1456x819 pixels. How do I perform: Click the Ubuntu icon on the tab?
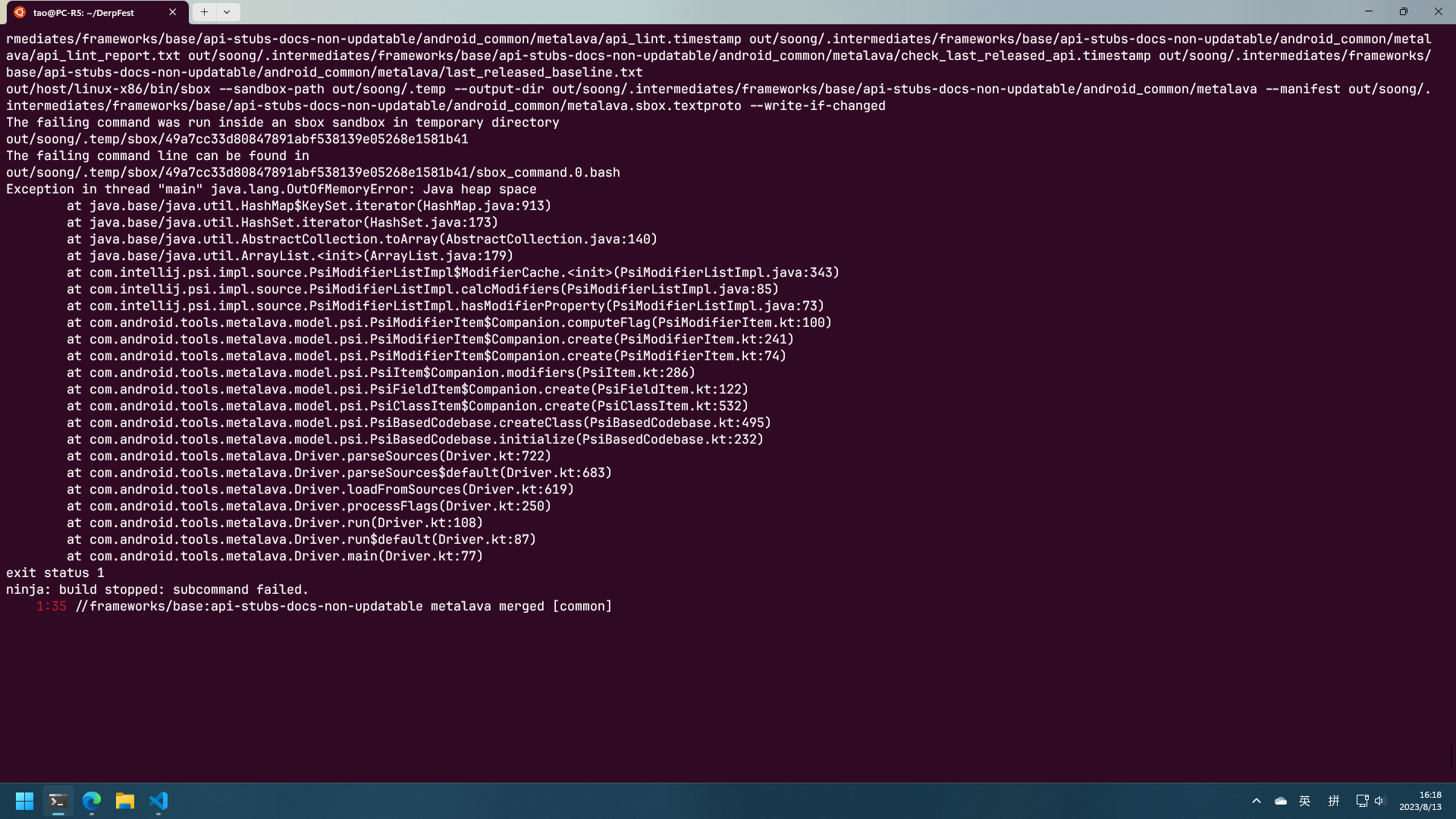[x=20, y=12]
